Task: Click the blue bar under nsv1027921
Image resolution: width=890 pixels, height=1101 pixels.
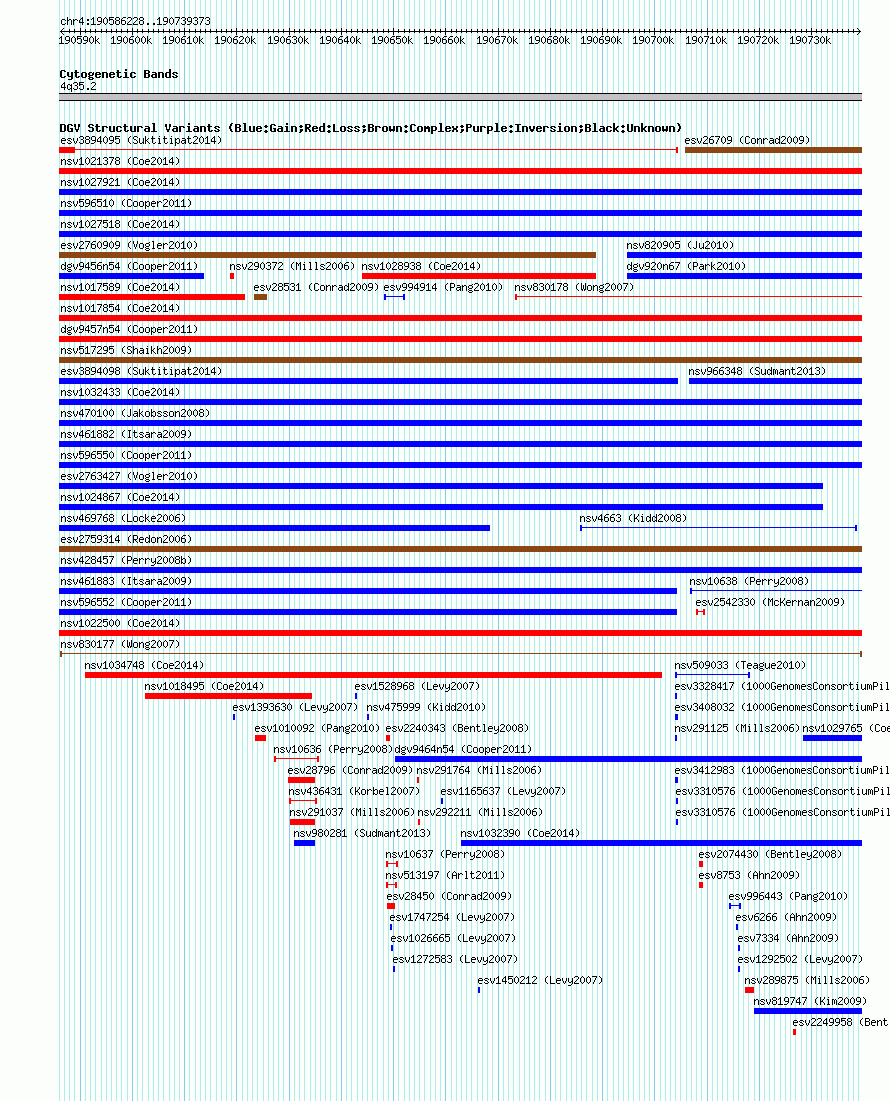Action: pyautogui.click(x=460, y=192)
